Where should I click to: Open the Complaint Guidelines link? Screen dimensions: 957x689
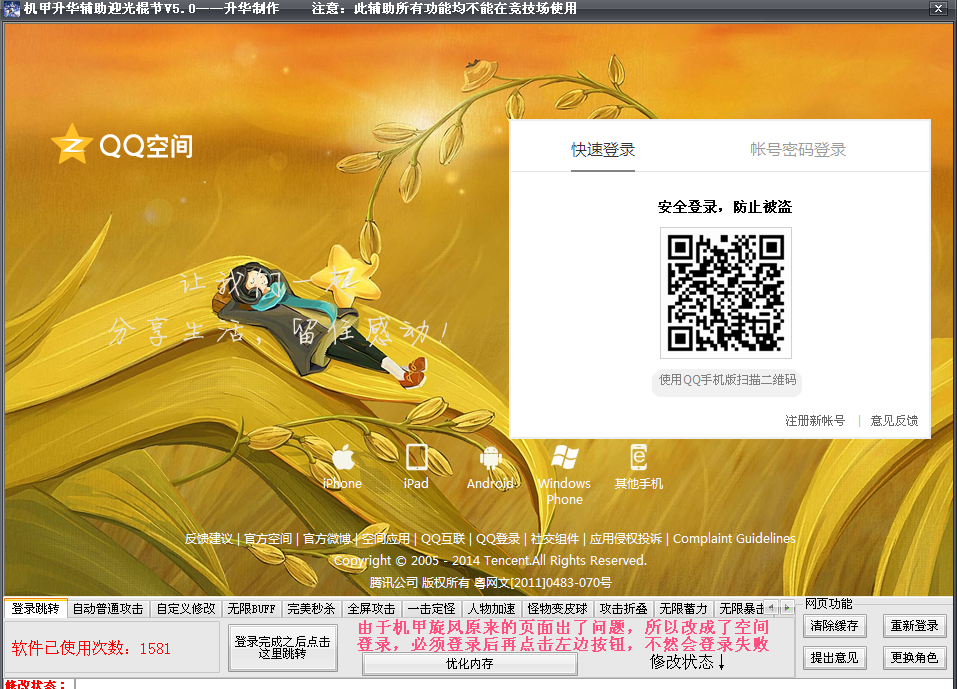click(x=734, y=538)
